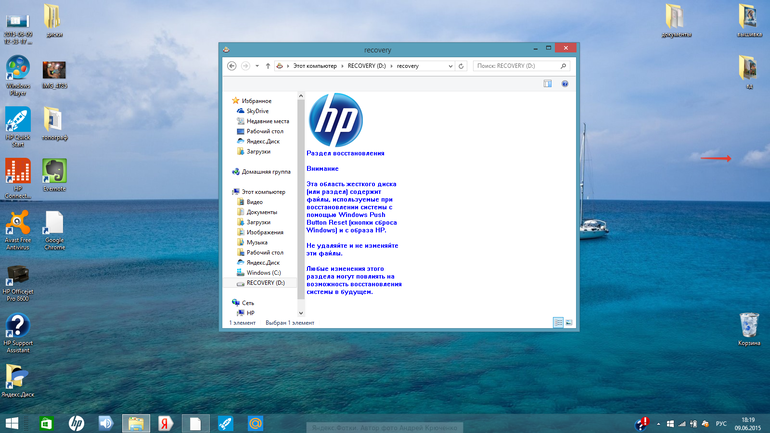Screen dimensions: 770x433
Task: Open HP Quick Start rocket on taskbar
Action: click(225, 423)
